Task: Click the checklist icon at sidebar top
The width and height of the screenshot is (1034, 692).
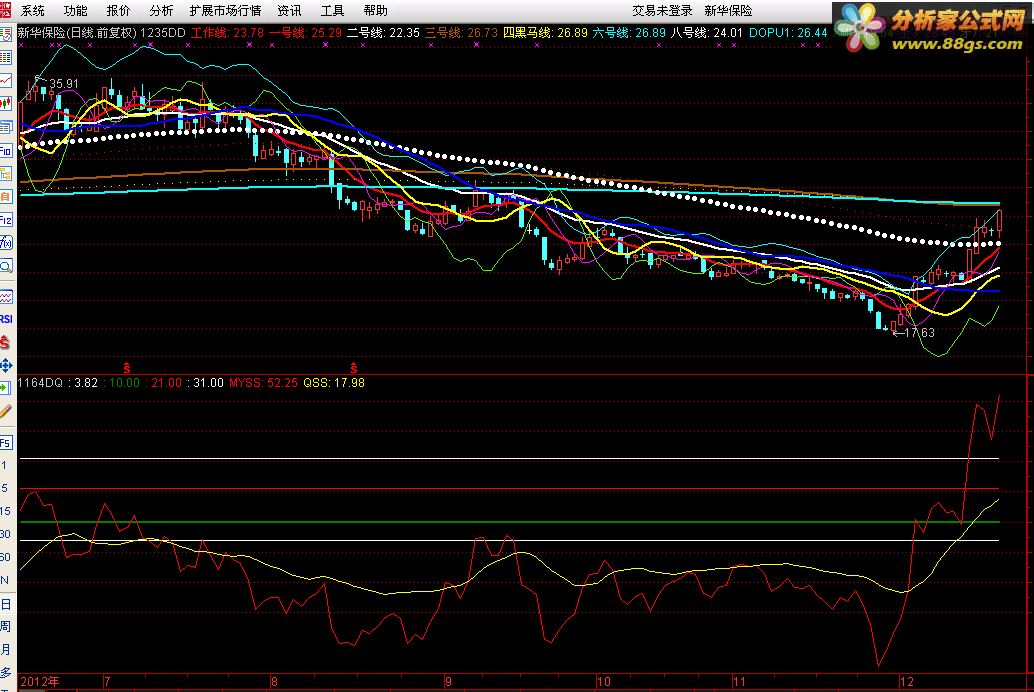Action: click(6, 34)
